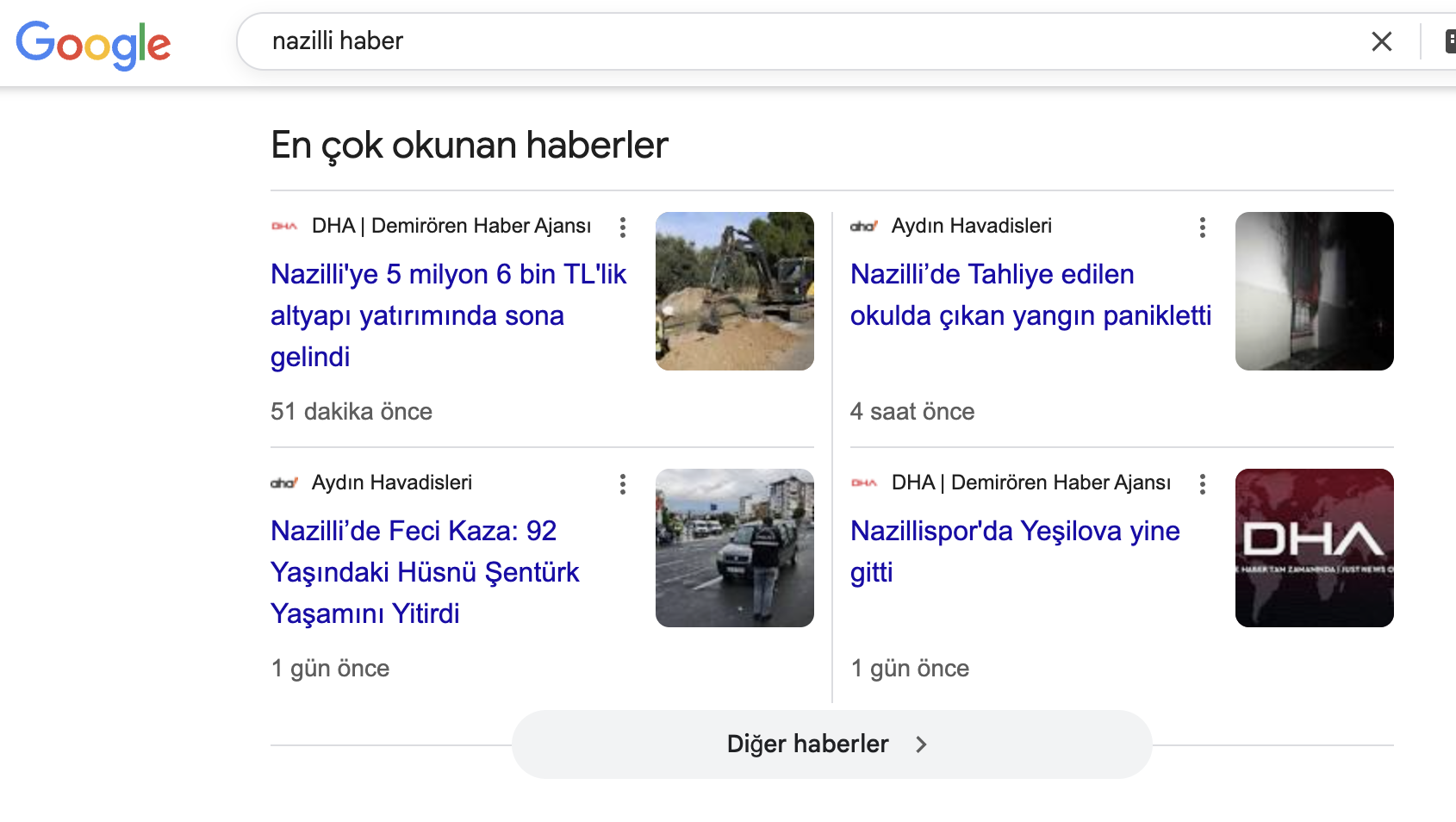Open the three-dot menu for the Nazillispor article
1456x822 pixels.
tap(1203, 484)
